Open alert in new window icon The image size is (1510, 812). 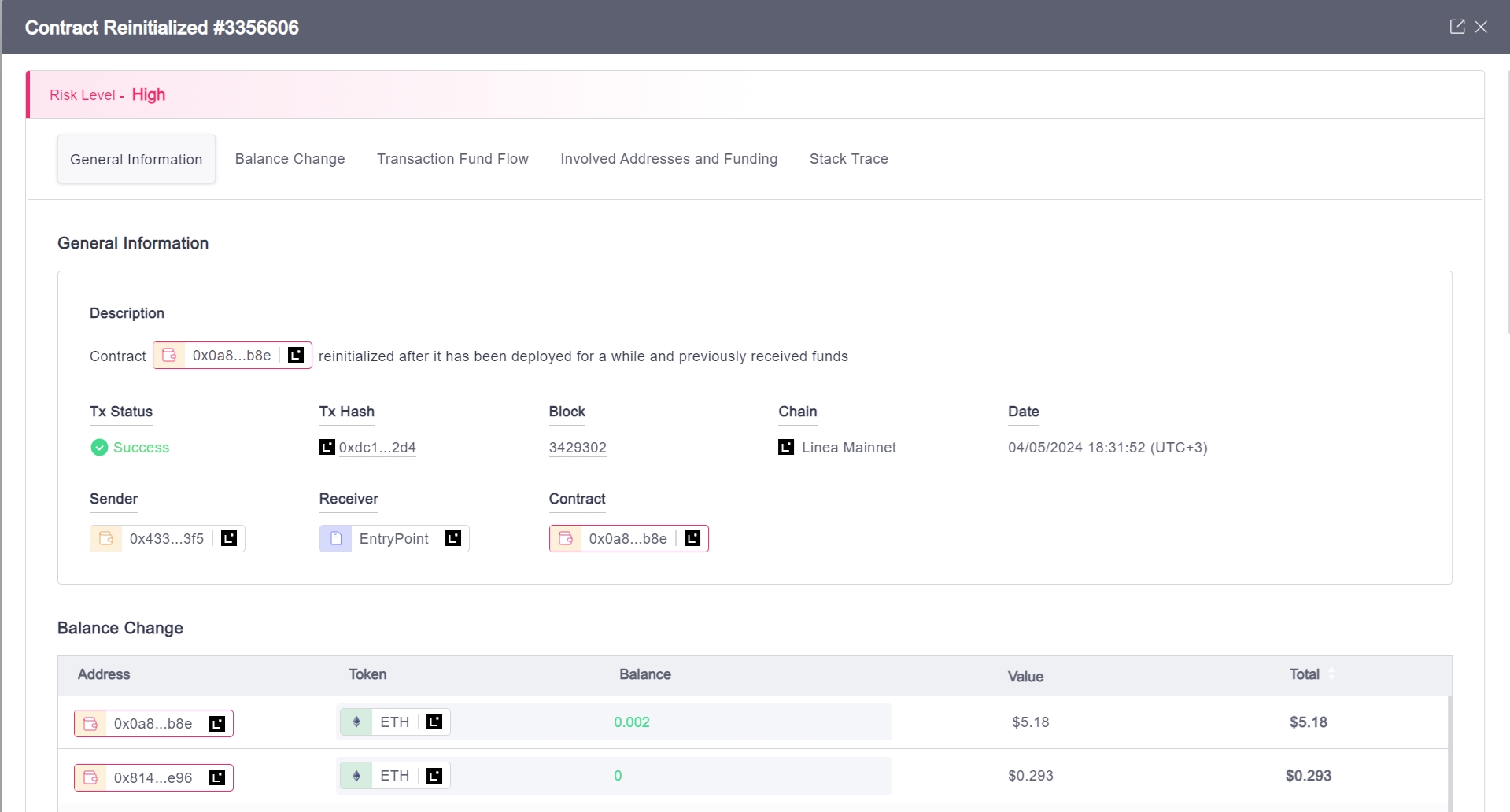click(x=1456, y=27)
